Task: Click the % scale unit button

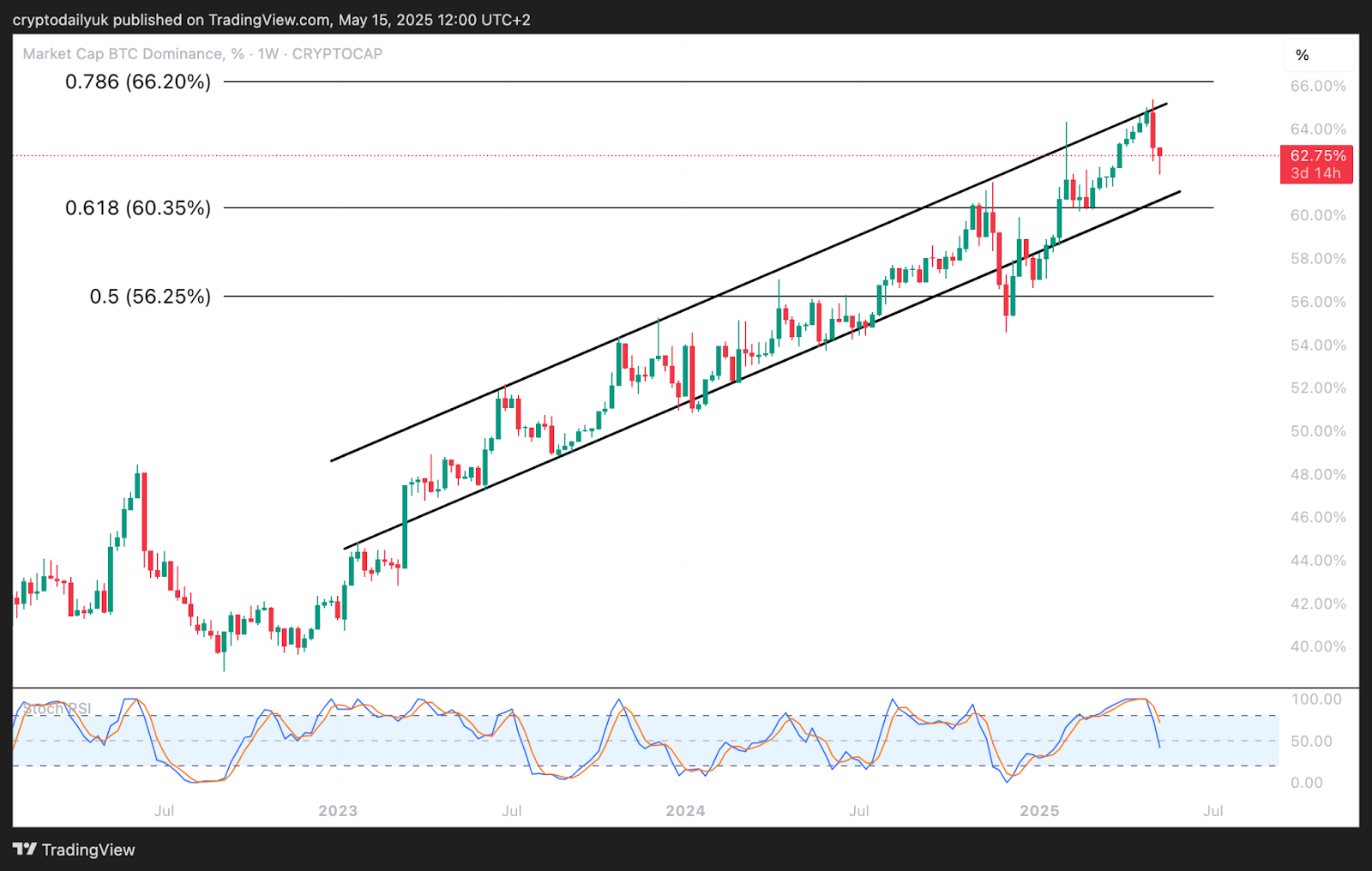Action: [x=1319, y=55]
